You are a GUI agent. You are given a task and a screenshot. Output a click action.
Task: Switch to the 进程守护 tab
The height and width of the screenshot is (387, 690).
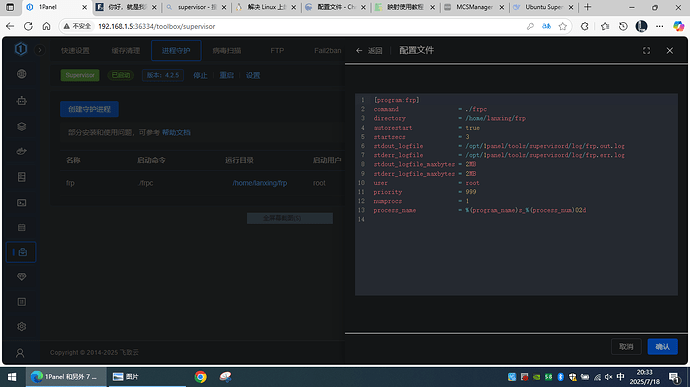coord(176,51)
